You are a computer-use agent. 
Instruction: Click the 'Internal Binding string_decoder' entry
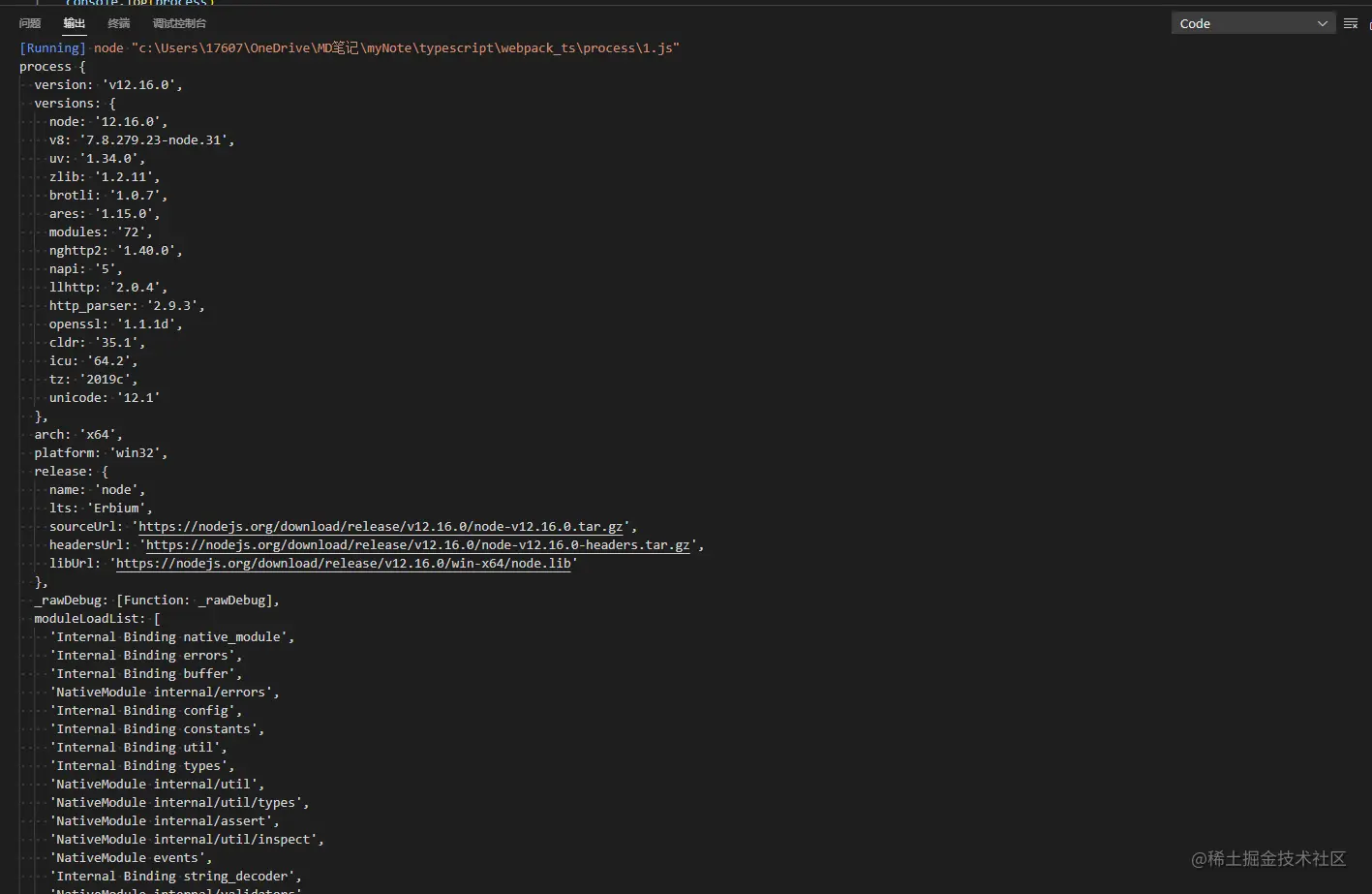pyautogui.click(x=175, y=877)
